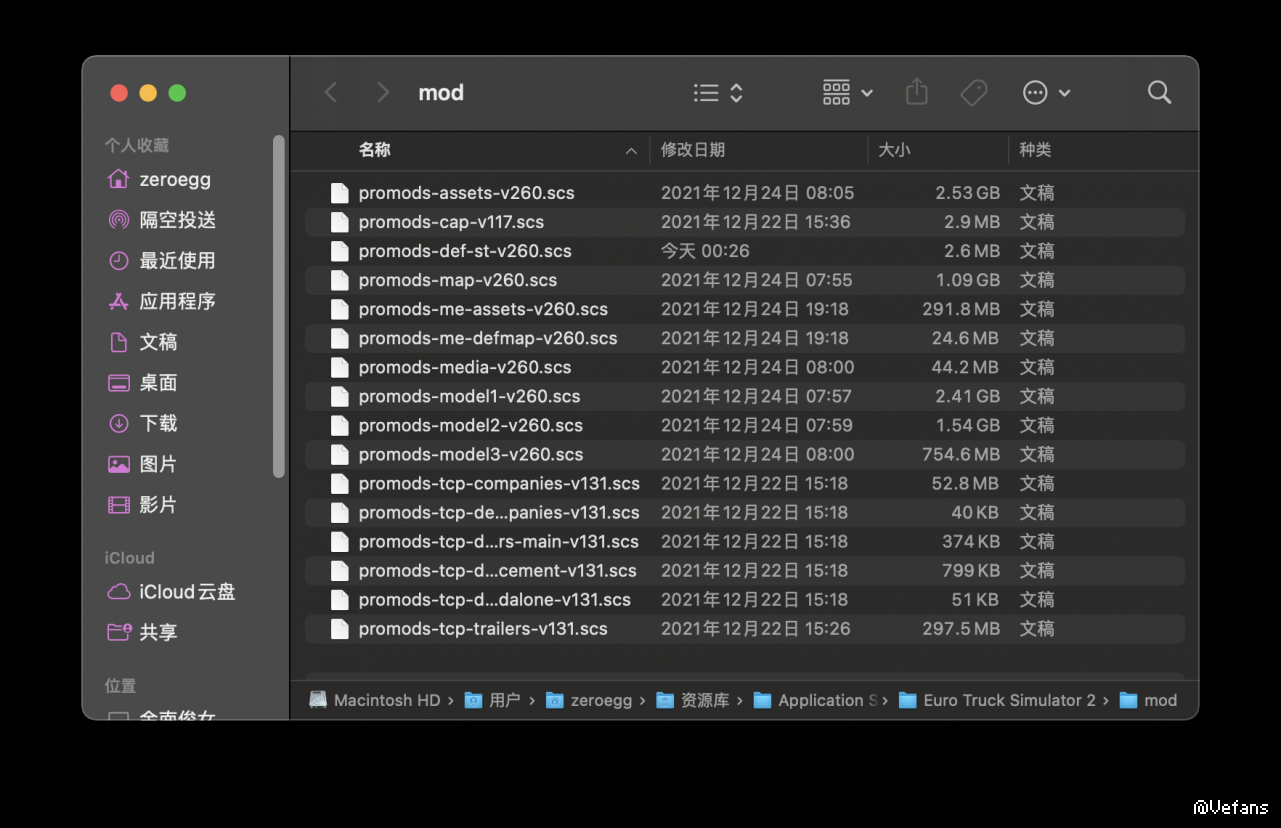Go back with the left chevron arrow
This screenshot has width=1281, height=828.
[x=331, y=93]
